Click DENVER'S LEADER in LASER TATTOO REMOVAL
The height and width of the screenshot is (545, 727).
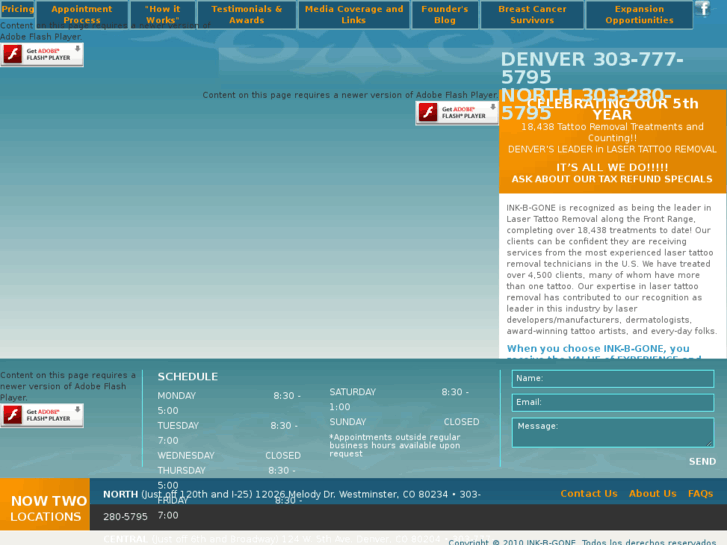pos(612,149)
